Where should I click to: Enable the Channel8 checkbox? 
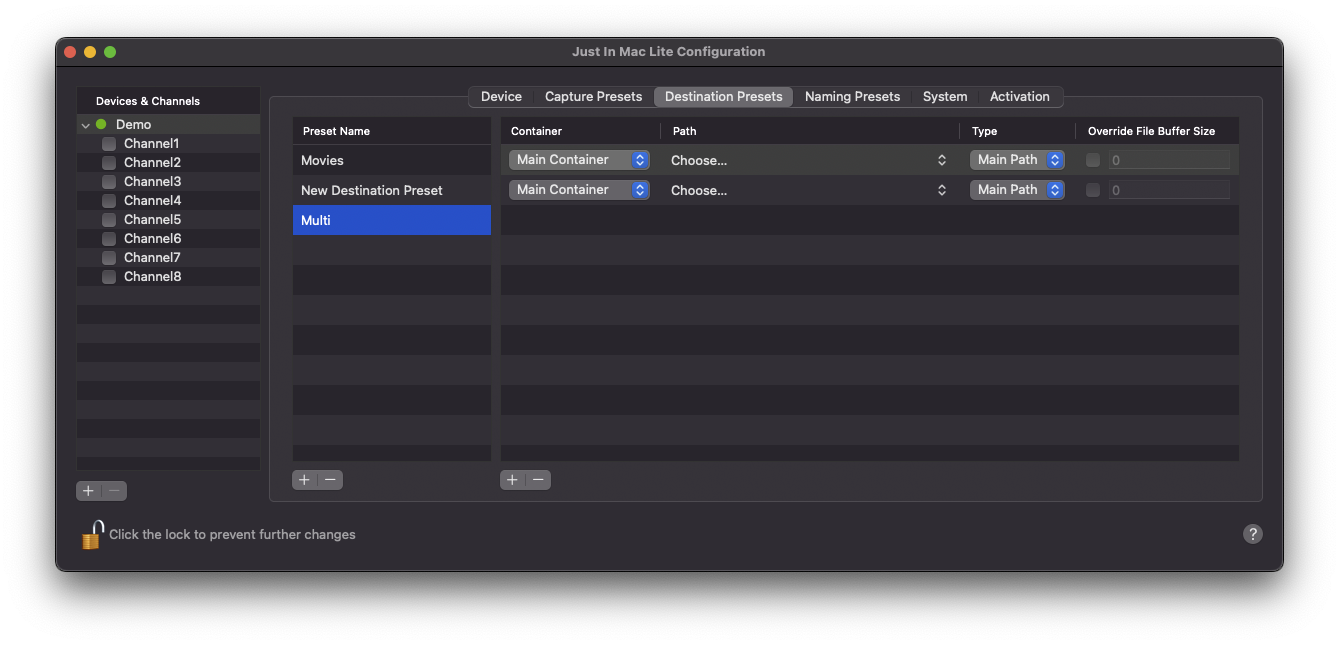[x=109, y=277]
